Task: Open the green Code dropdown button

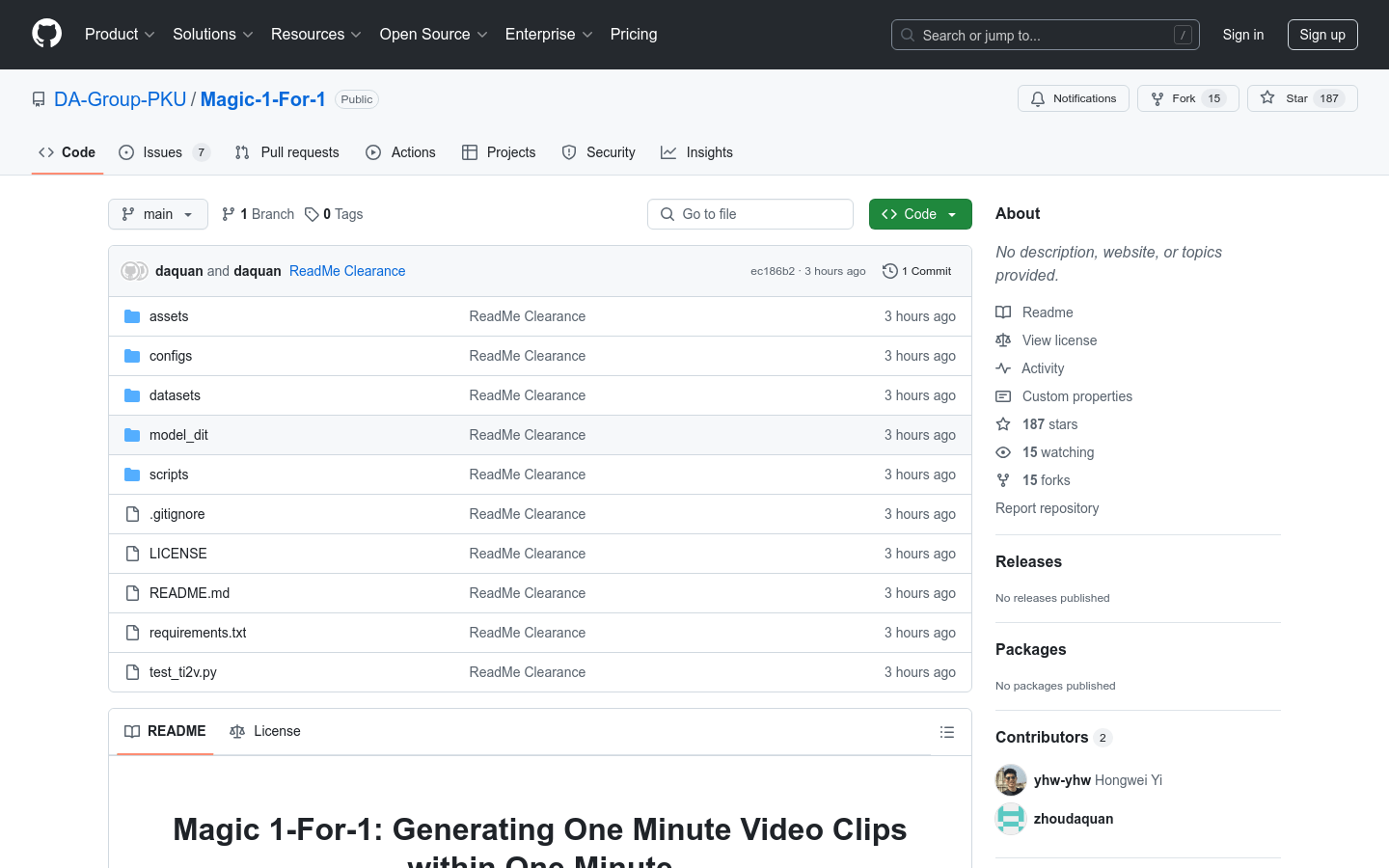Action: pyautogui.click(x=920, y=214)
